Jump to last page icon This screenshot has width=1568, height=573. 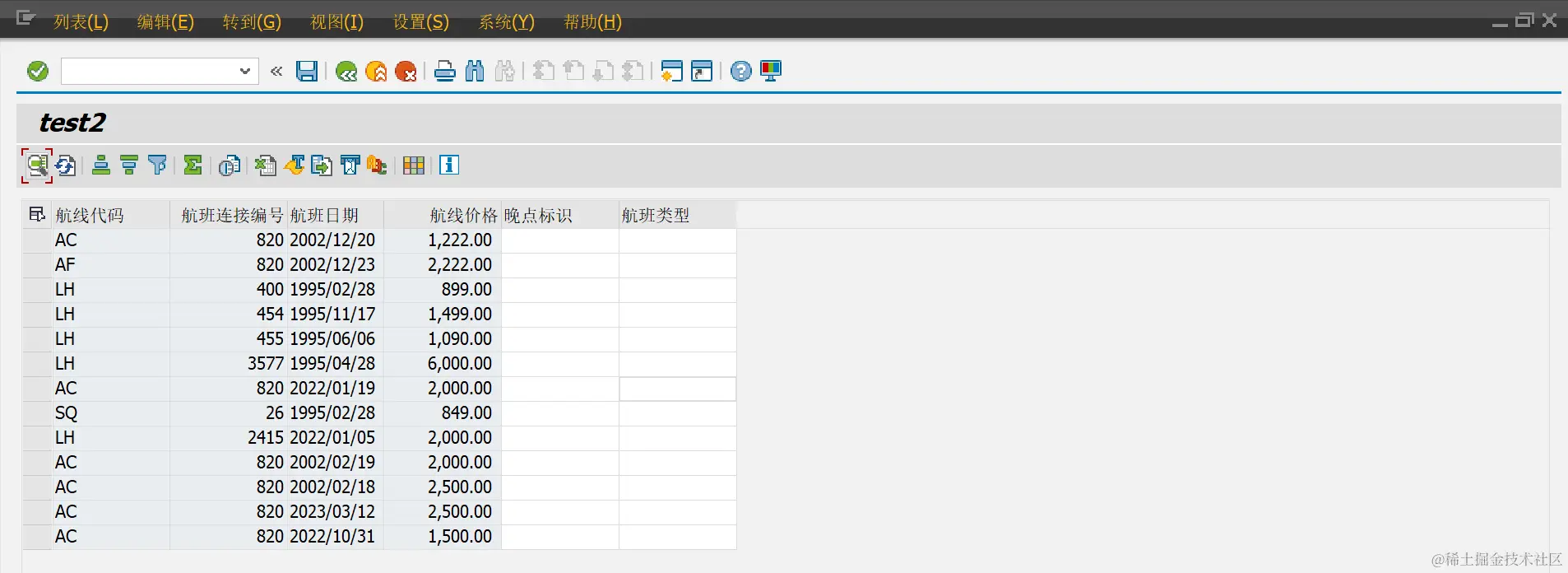coord(633,72)
